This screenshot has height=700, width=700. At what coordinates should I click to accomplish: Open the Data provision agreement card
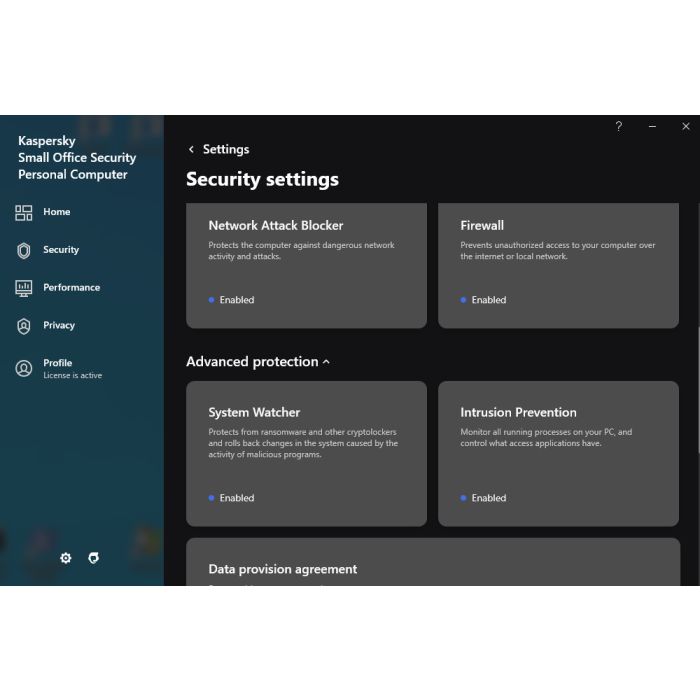click(432, 564)
